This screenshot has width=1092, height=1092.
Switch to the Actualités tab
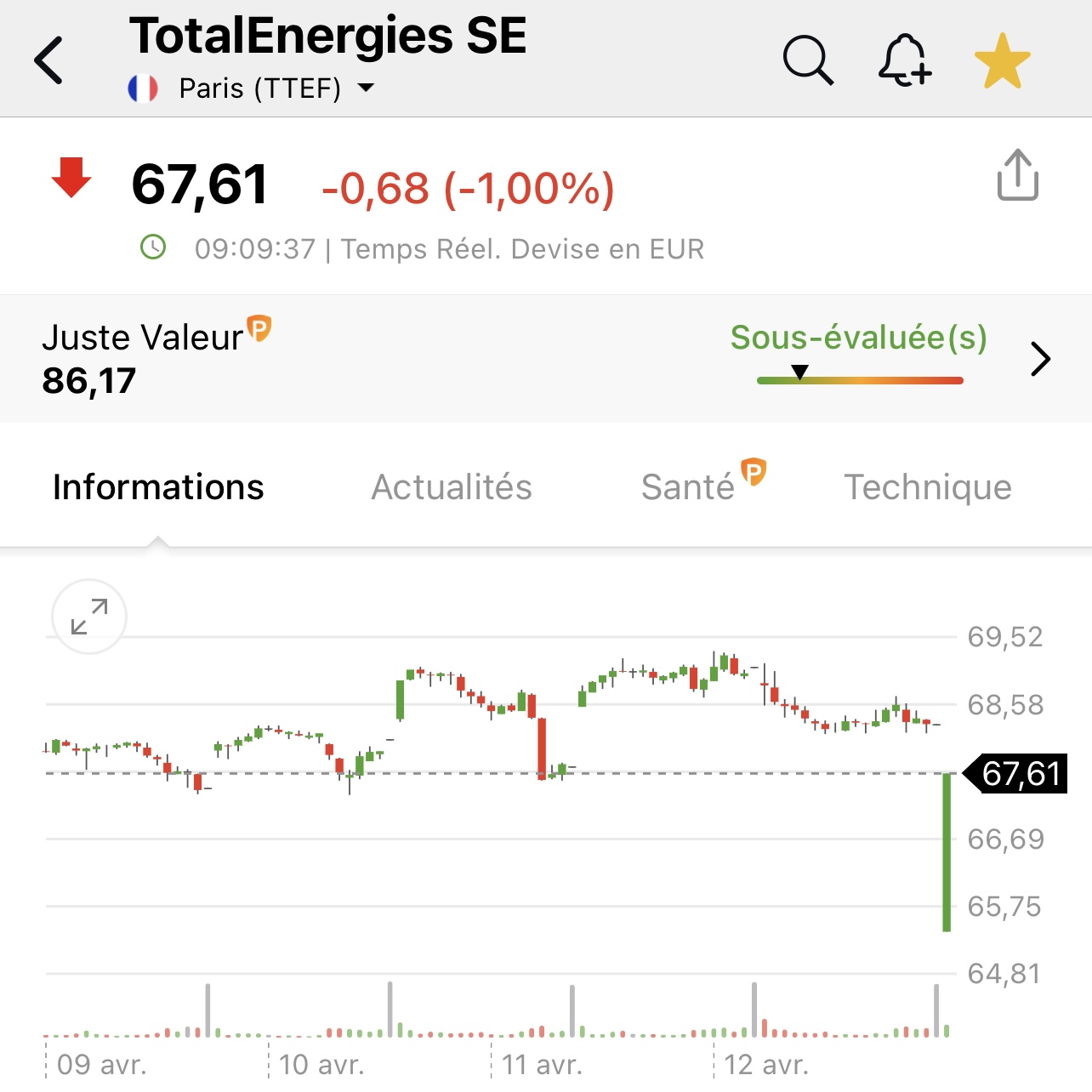[x=452, y=487]
